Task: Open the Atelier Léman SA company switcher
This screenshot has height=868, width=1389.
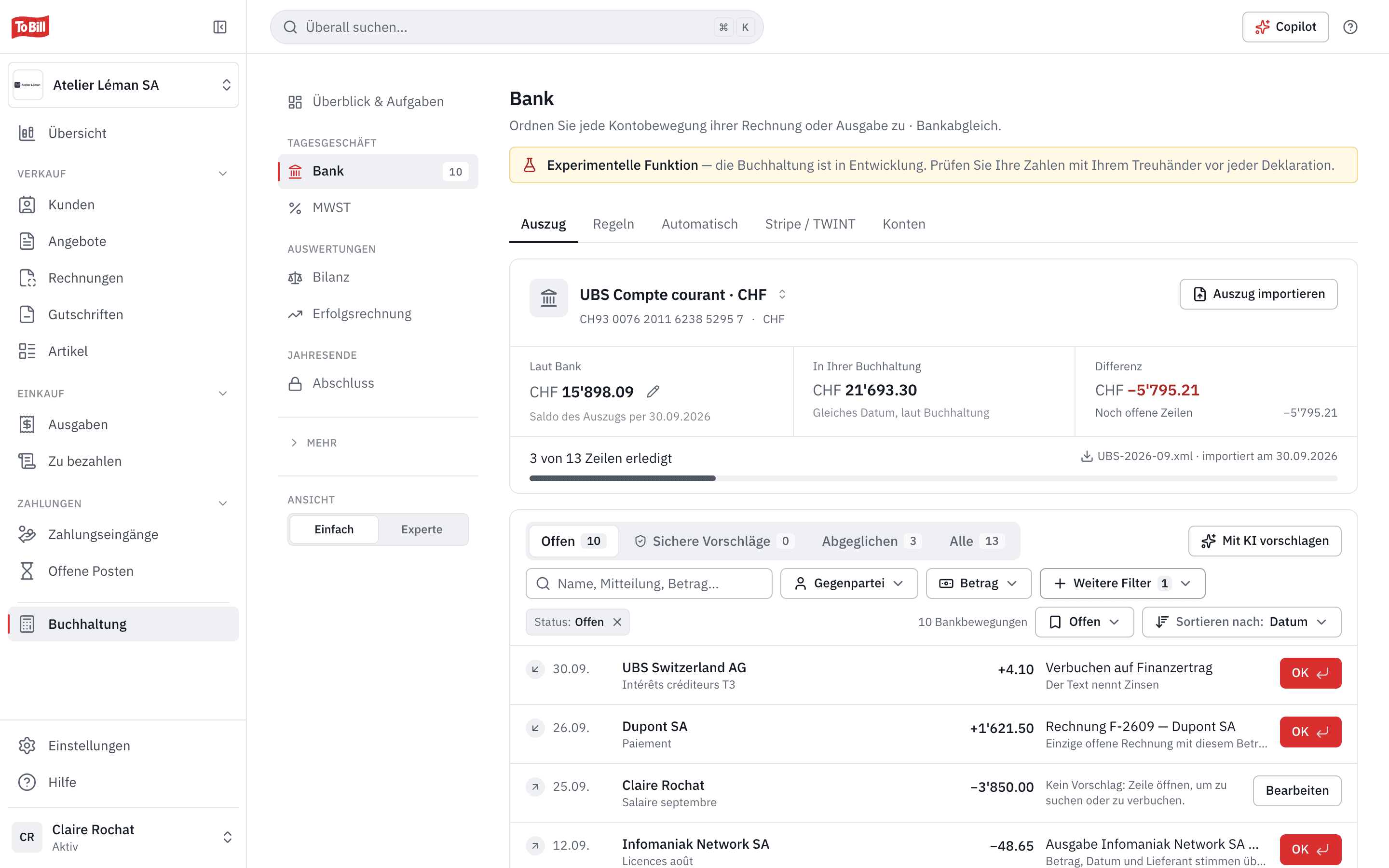Action: click(123, 85)
